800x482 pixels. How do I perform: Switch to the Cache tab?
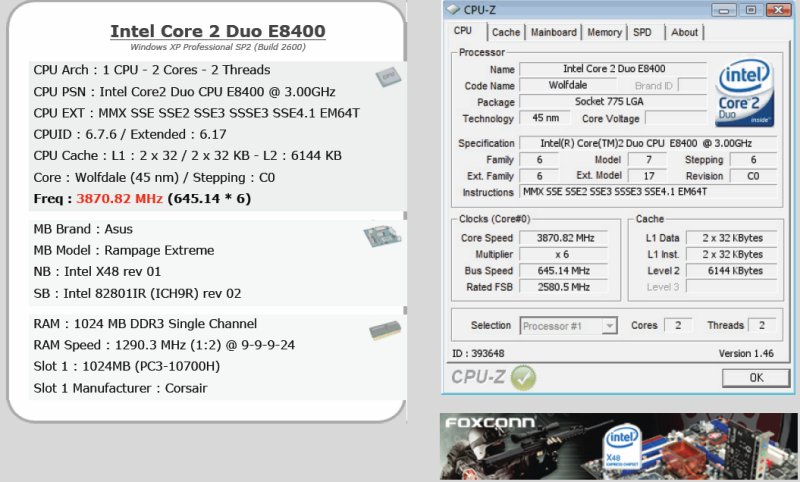506,32
